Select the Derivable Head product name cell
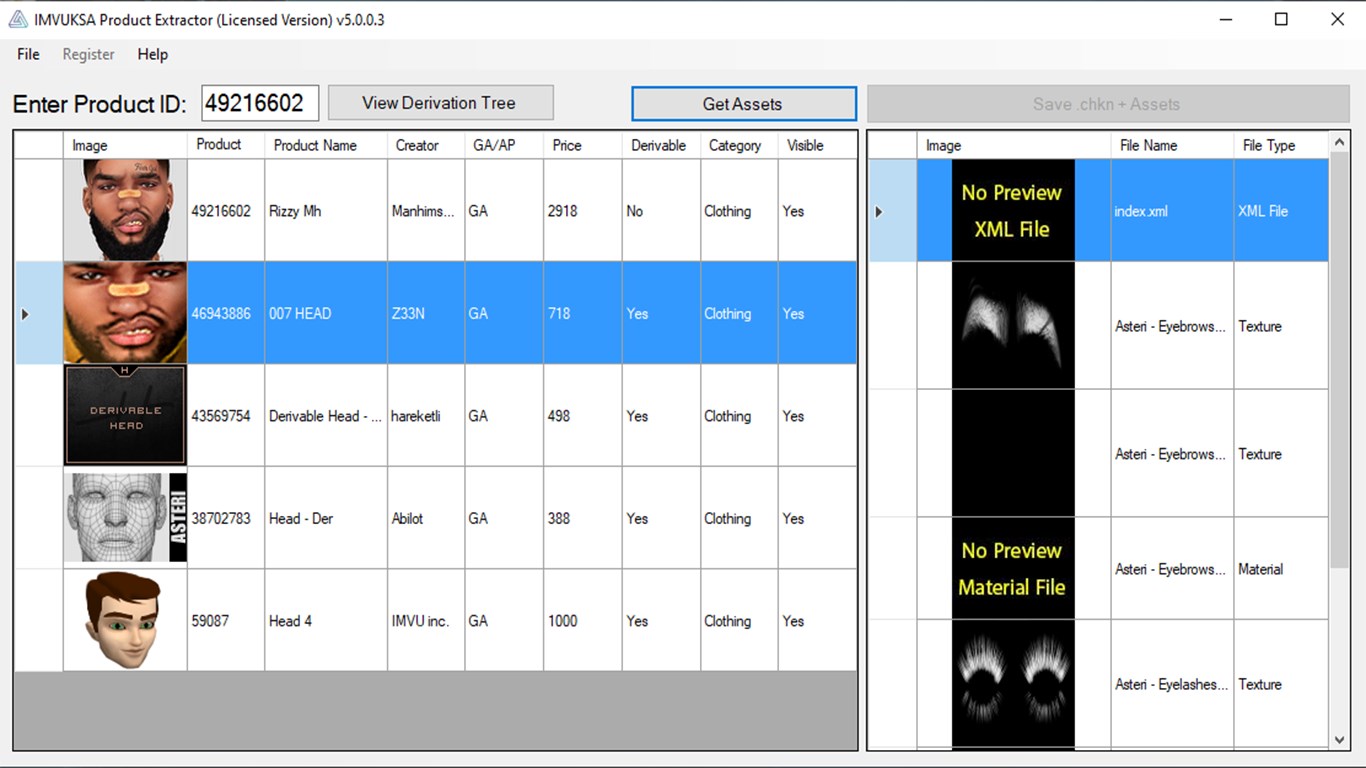 coord(326,416)
